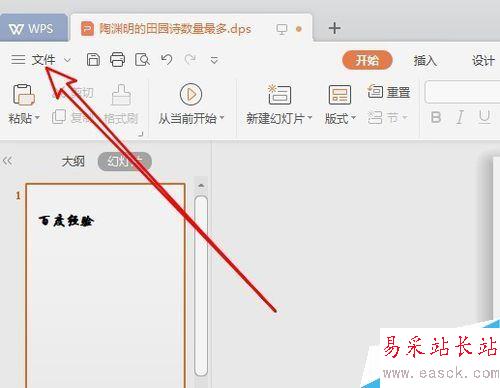
Task: Expand the quick access toolbar customize arrow
Action: point(214,60)
